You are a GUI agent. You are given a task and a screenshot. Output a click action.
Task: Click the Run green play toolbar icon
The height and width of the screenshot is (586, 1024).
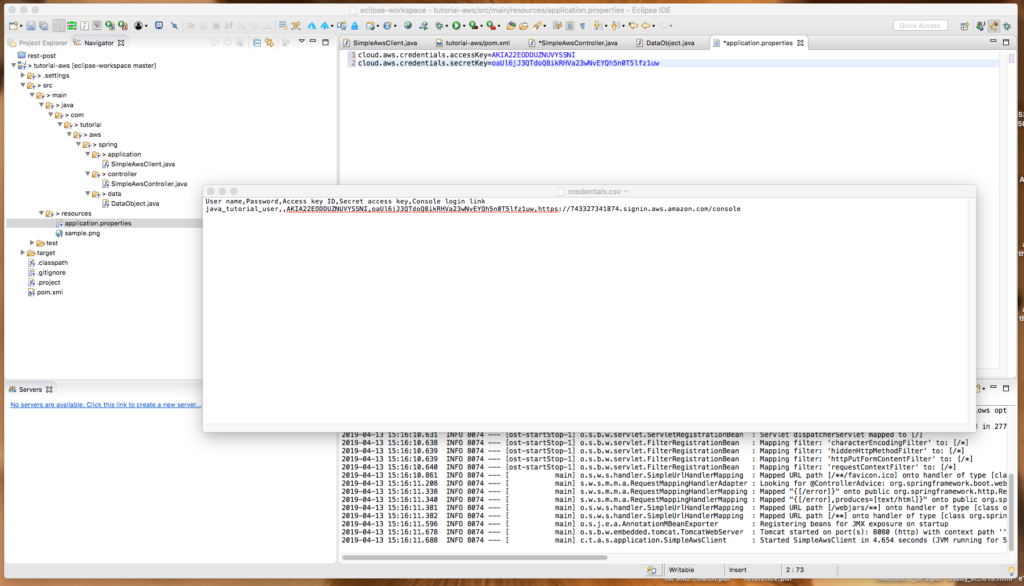(456, 25)
